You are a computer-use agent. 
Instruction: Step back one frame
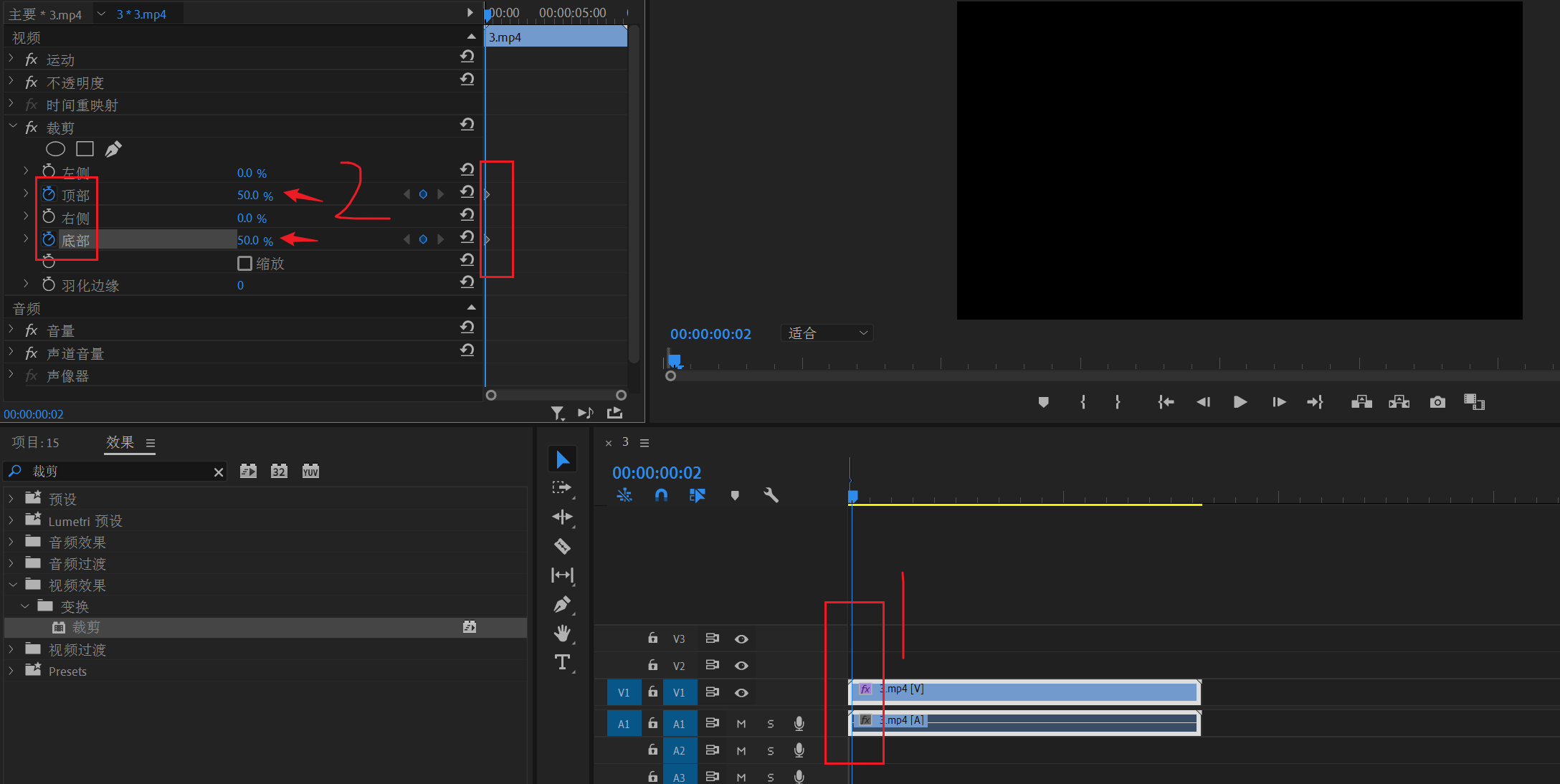(x=1203, y=402)
